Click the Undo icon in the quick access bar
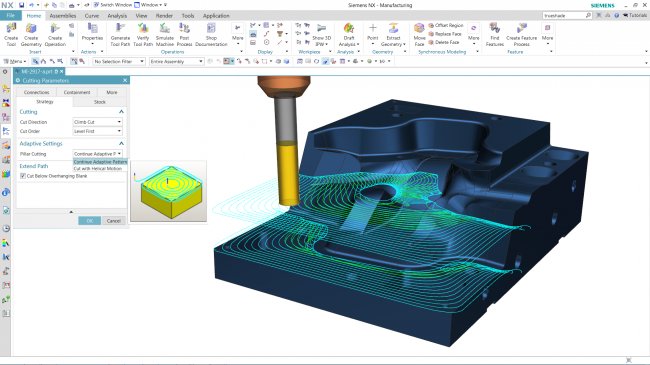 pos(32,5)
